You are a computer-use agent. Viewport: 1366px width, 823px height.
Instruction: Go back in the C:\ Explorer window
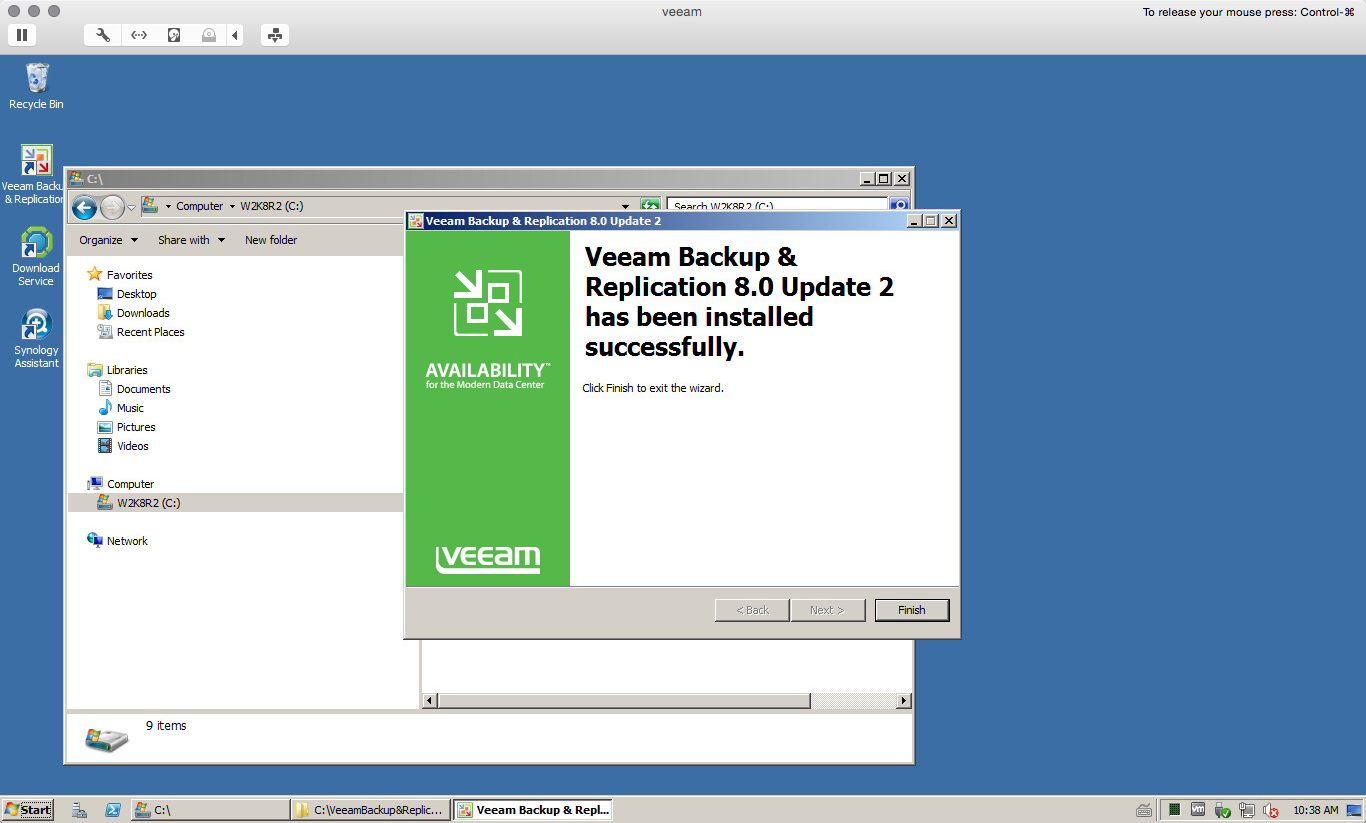click(x=85, y=207)
